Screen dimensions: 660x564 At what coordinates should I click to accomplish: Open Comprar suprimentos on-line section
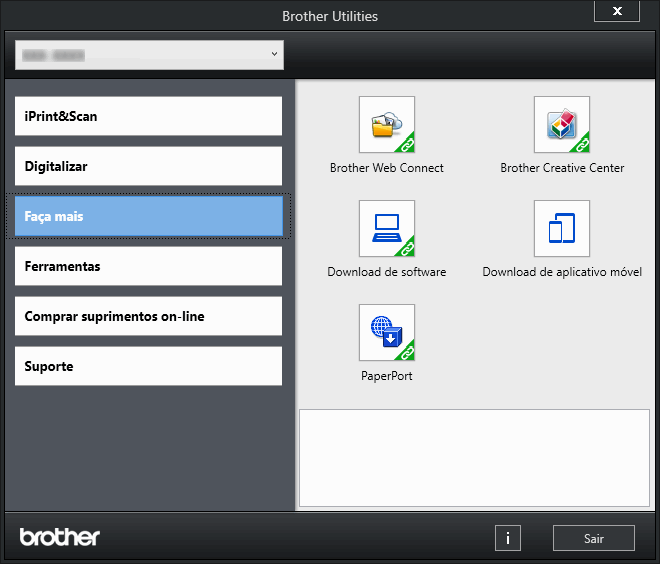click(149, 316)
